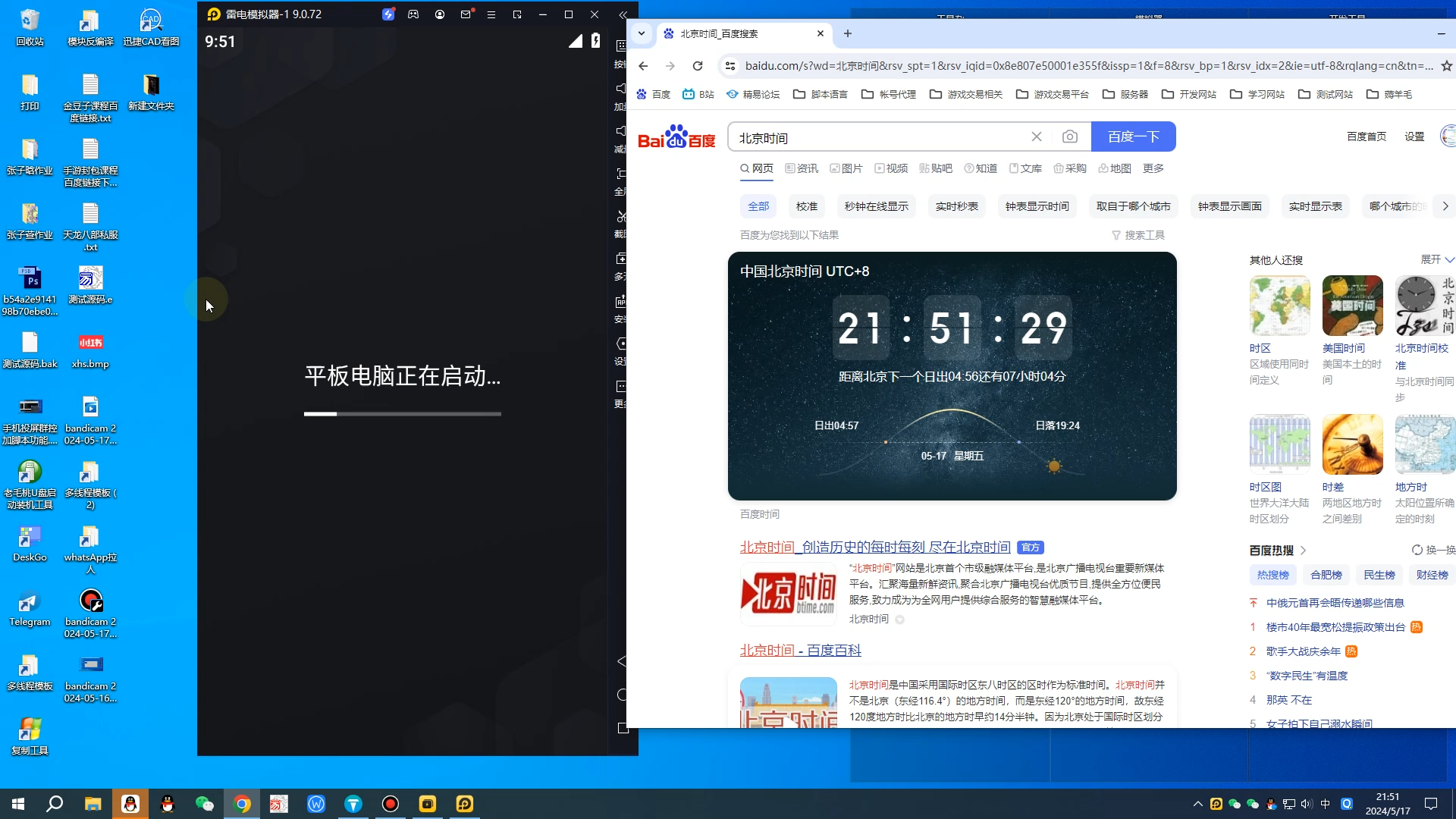Select the xhs.bmp file on desktop

coord(90,350)
